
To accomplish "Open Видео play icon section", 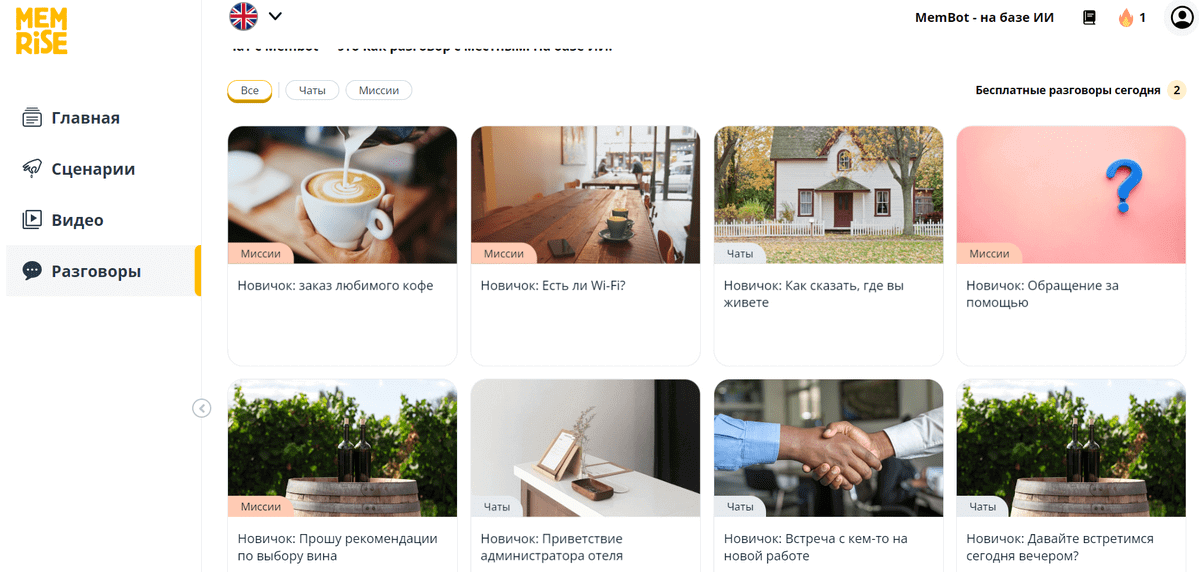I will (32, 220).
